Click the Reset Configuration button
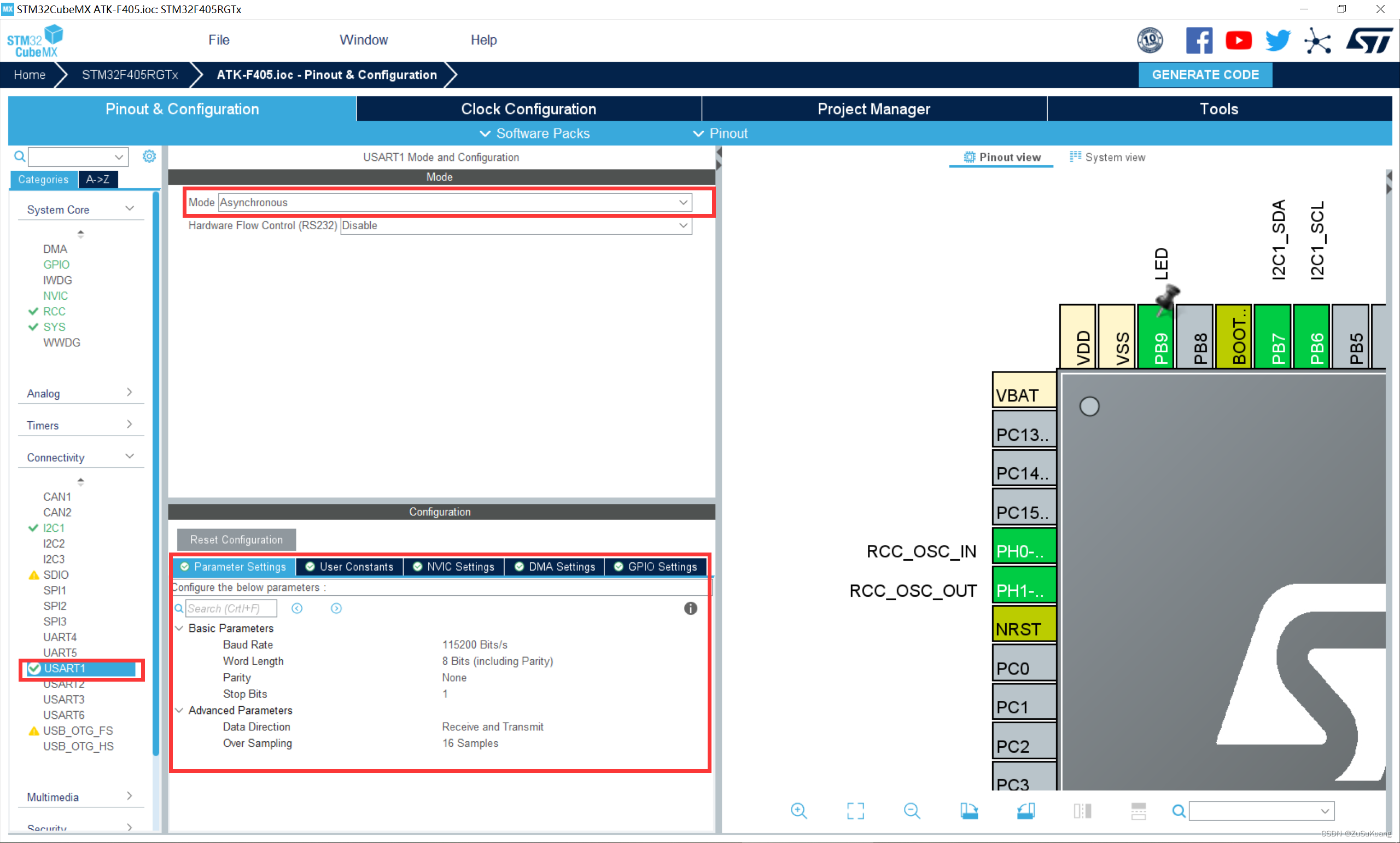 (236, 539)
